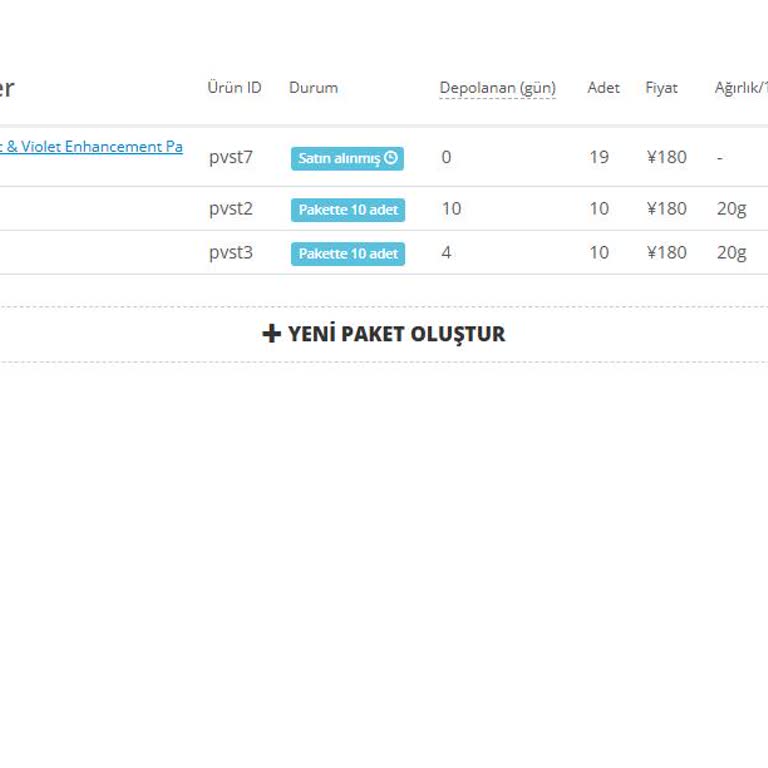The width and height of the screenshot is (768, 768).
Task: Click the YENİ PAKET OLUŞTUR button
Action: click(384, 334)
